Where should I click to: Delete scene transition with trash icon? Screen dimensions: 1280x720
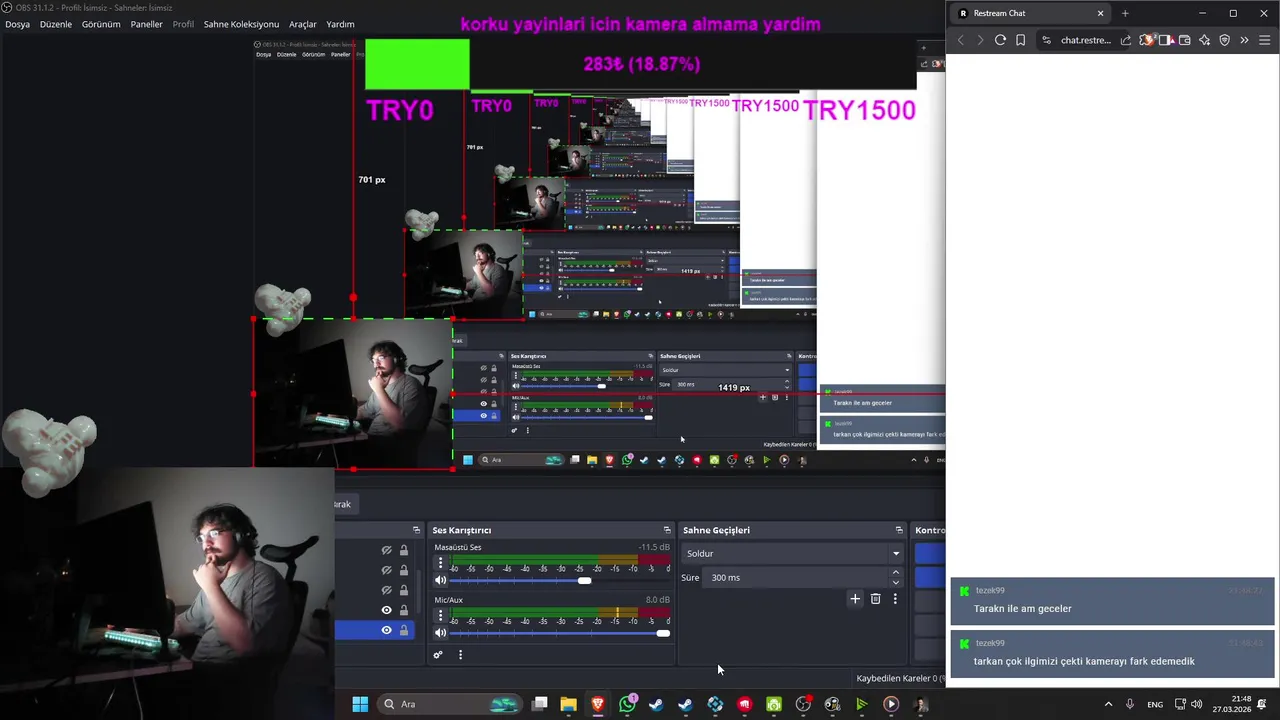(x=875, y=599)
